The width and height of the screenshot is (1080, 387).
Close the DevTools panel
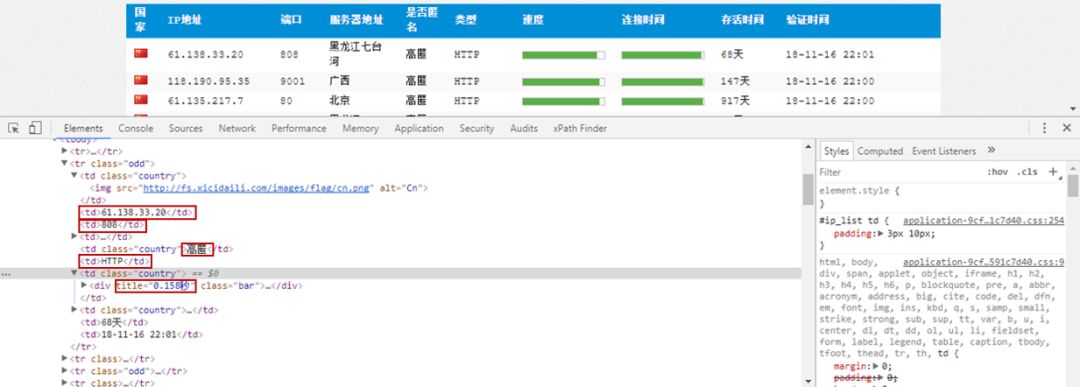(1066, 128)
